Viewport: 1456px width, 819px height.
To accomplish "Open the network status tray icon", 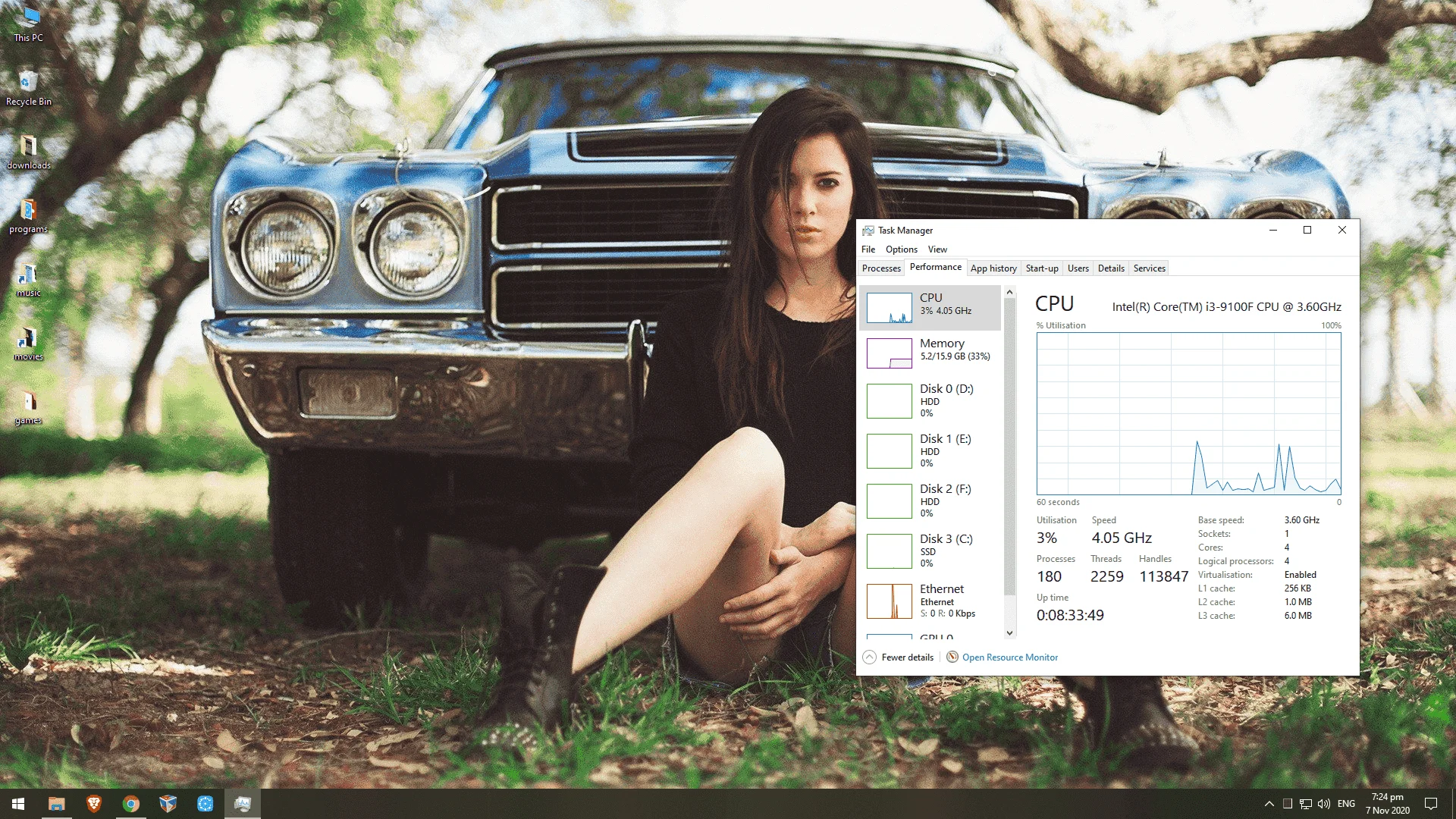I will tap(1305, 804).
